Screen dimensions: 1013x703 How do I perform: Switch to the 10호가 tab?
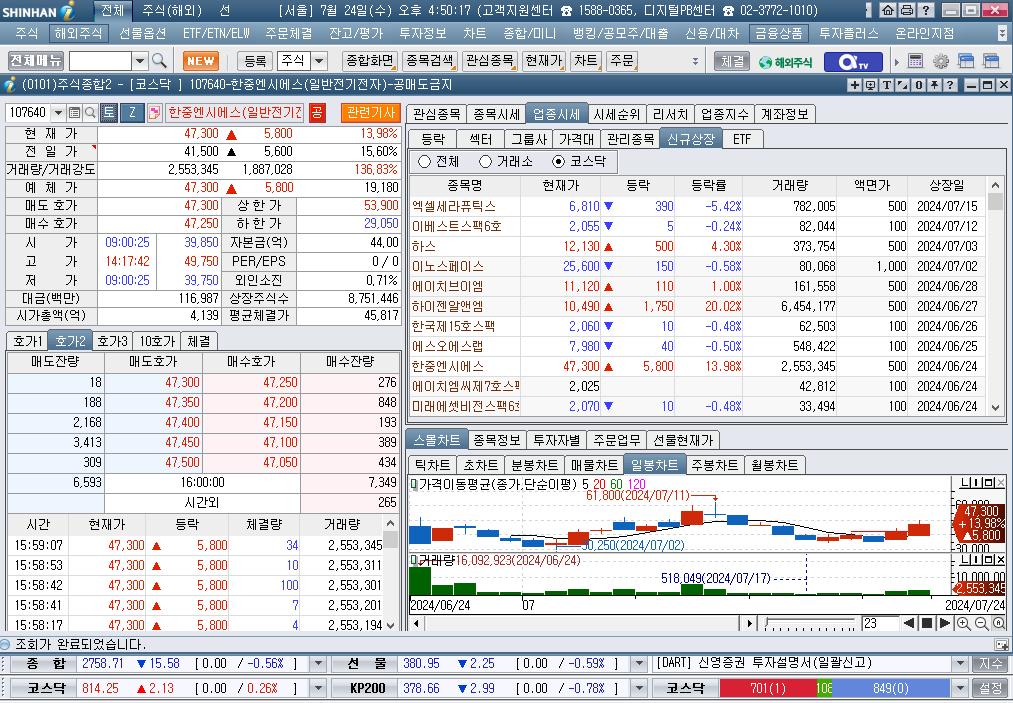(158, 341)
